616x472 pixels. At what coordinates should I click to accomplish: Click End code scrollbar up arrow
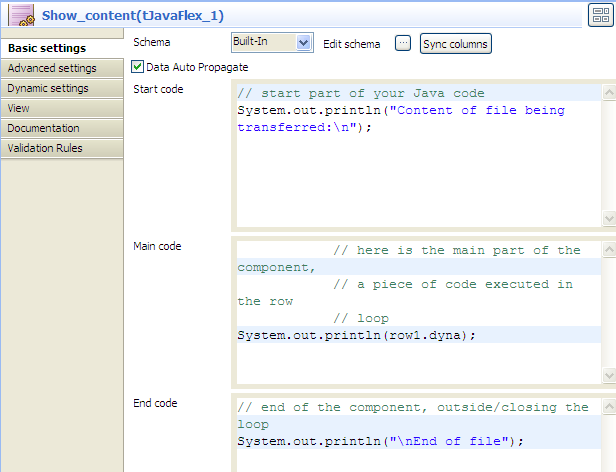click(x=609, y=407)
